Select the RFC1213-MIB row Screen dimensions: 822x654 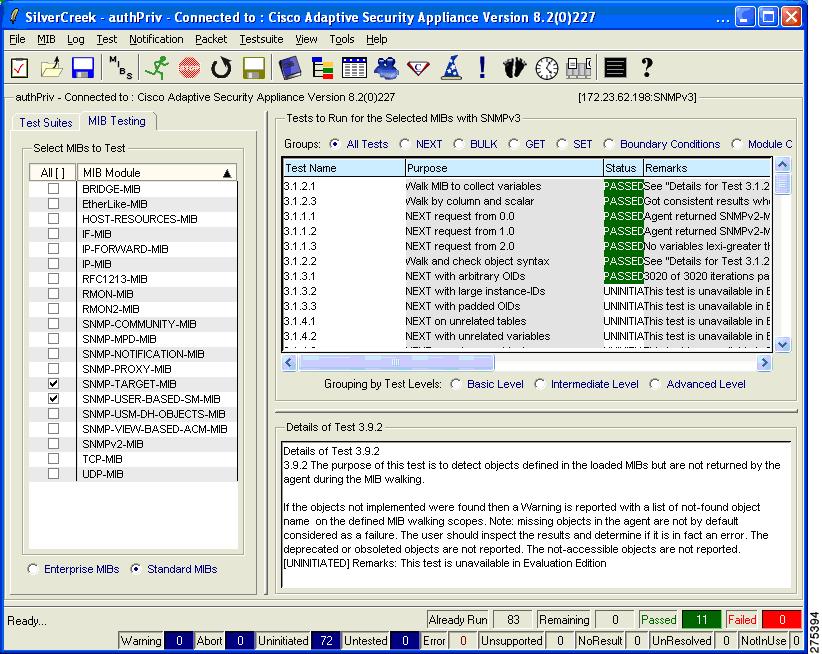[133, 279]
